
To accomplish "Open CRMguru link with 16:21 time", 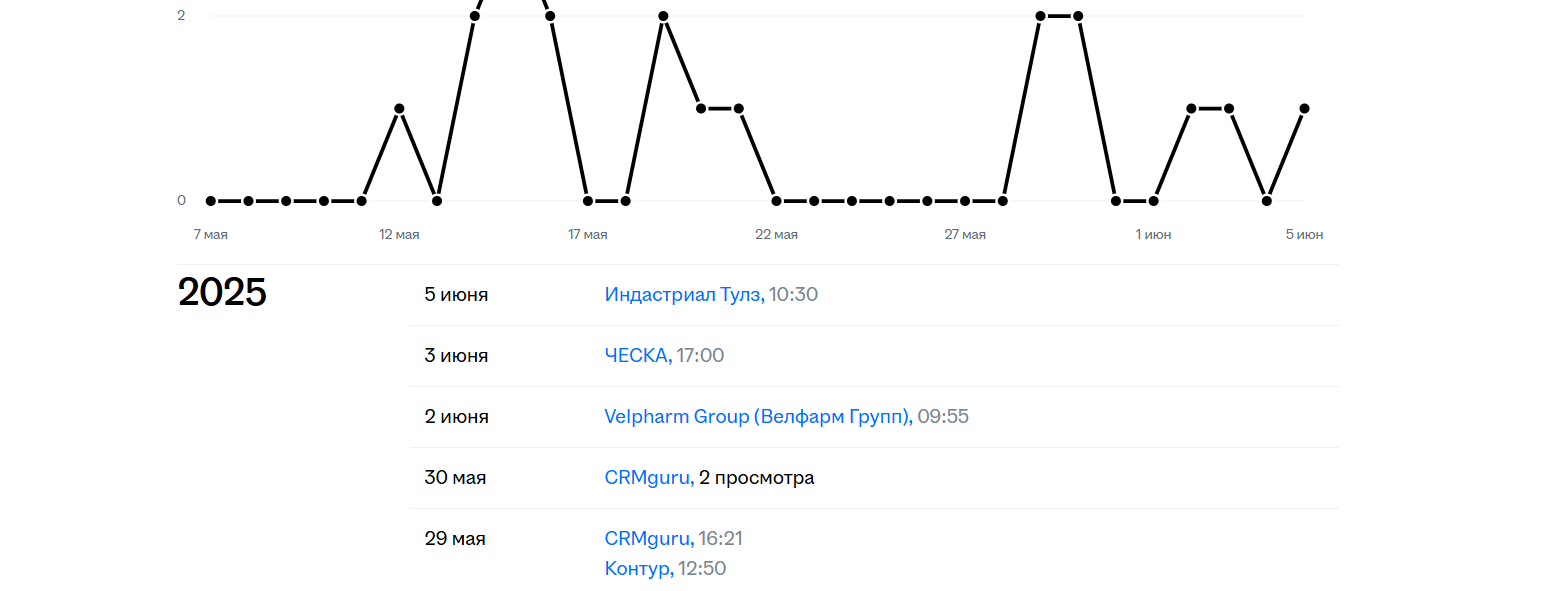I will (x=648, y=539).
